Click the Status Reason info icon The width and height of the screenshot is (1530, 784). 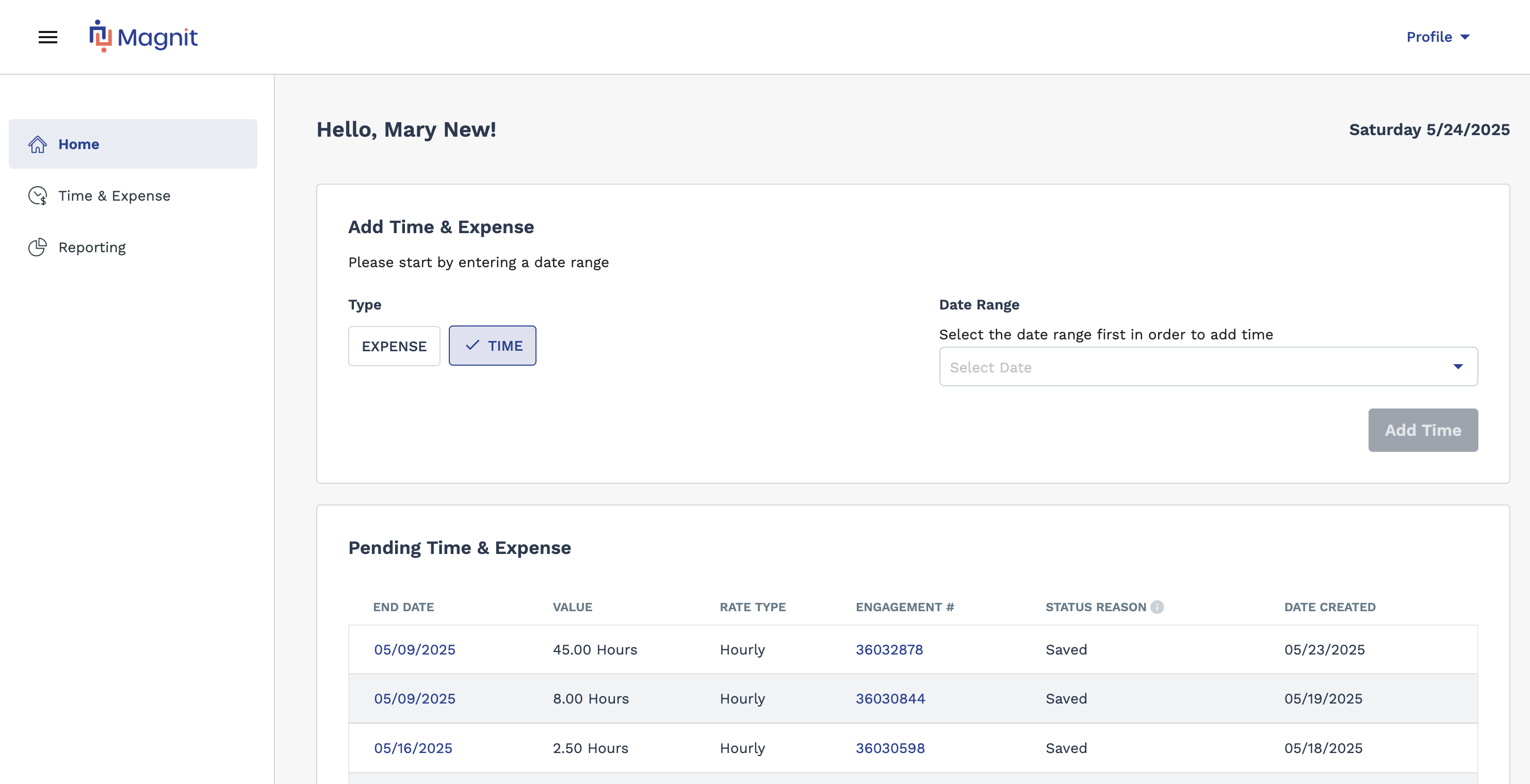(1157, 607)
